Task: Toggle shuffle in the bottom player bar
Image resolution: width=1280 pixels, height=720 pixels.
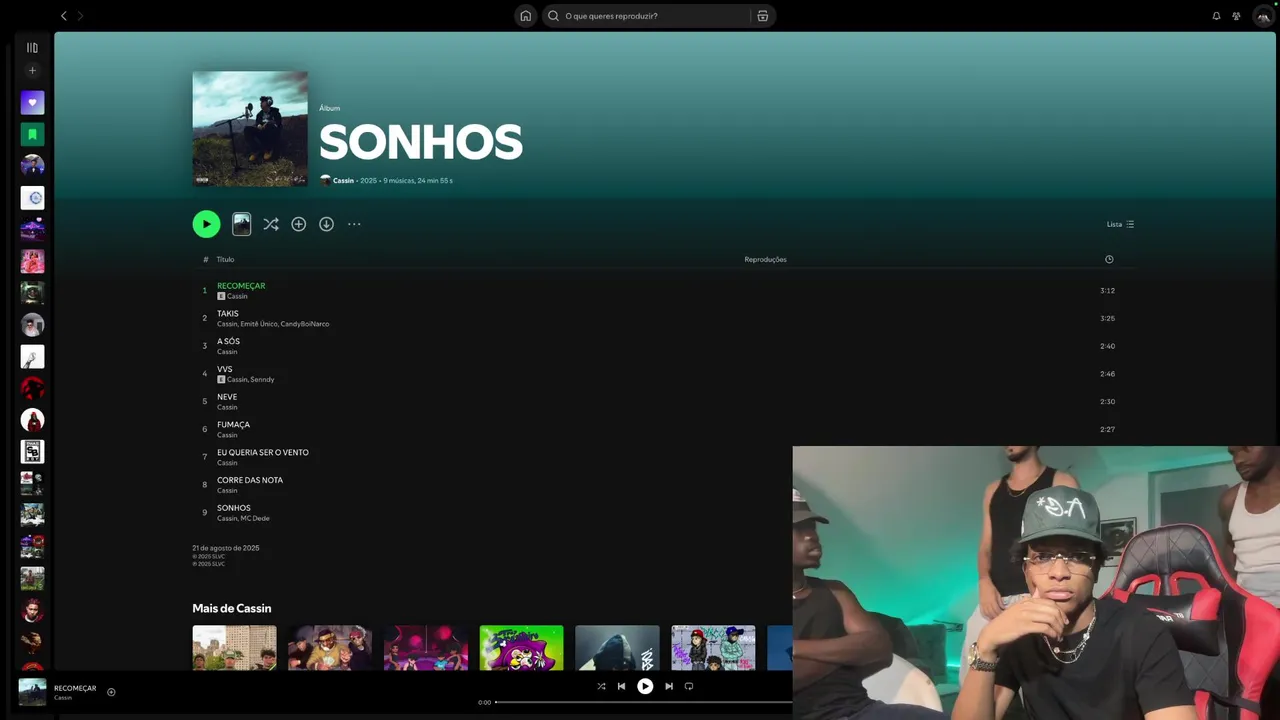Action: coord(601,686)
